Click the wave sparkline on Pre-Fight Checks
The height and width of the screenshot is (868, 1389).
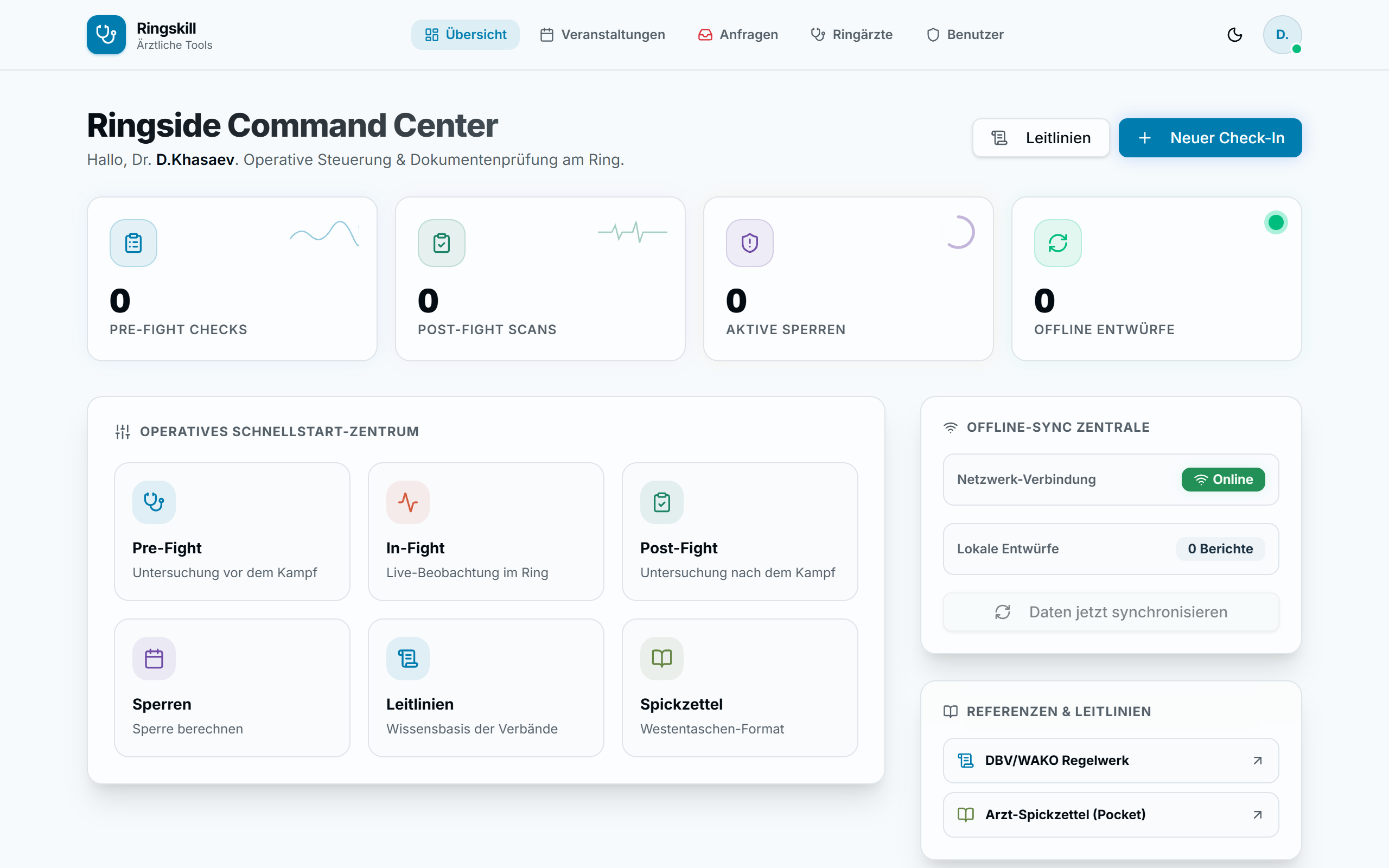tap(324, 233)
